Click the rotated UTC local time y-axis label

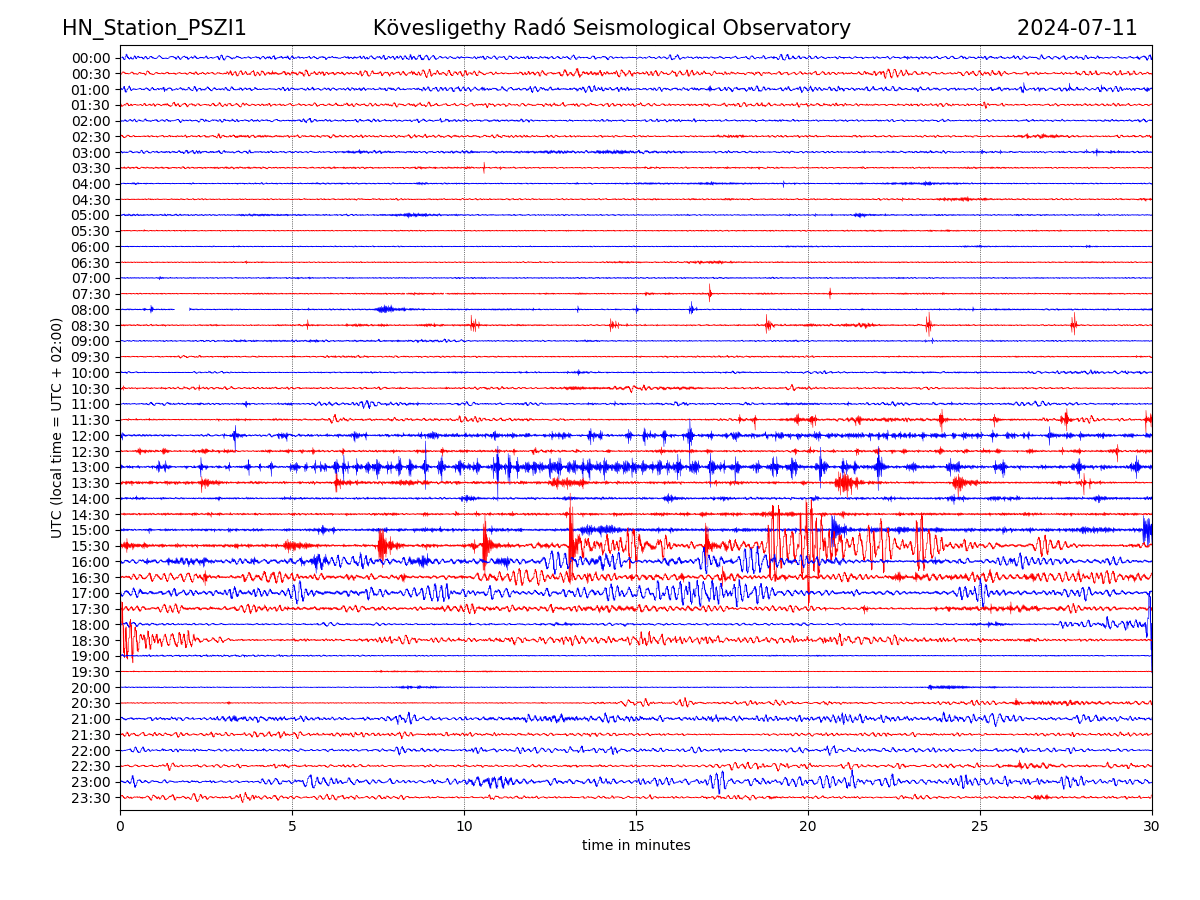point(58,427)
